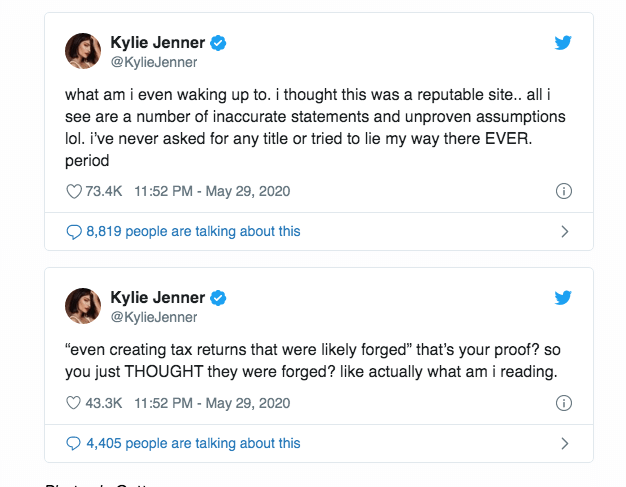Screen dimensions: 626x487
Task: Open info icon on second tweet
Action: (x=563, y=403)
